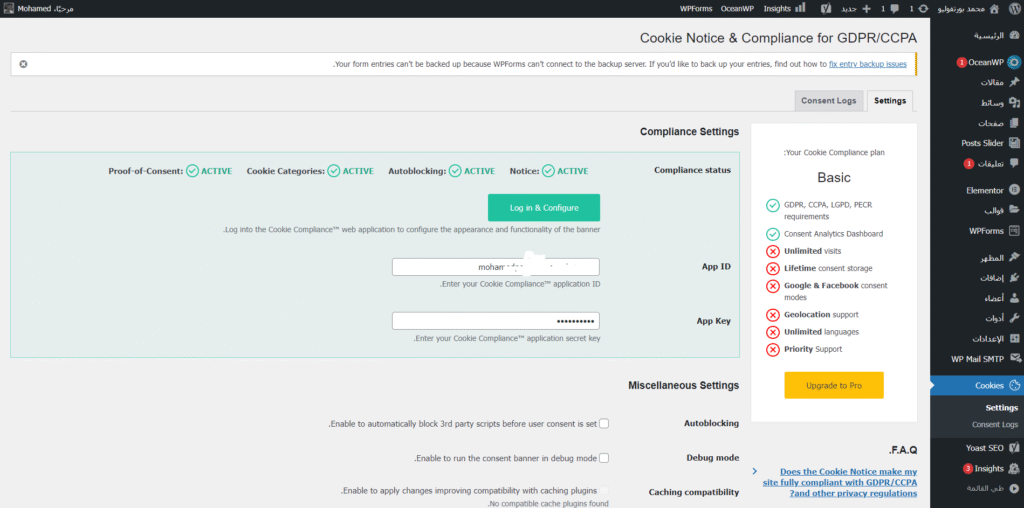The height and width of the screenshot is (508, 1024).
Task: Open Posts (مقالات) pin icon
Action: [x=1014, y=82]
